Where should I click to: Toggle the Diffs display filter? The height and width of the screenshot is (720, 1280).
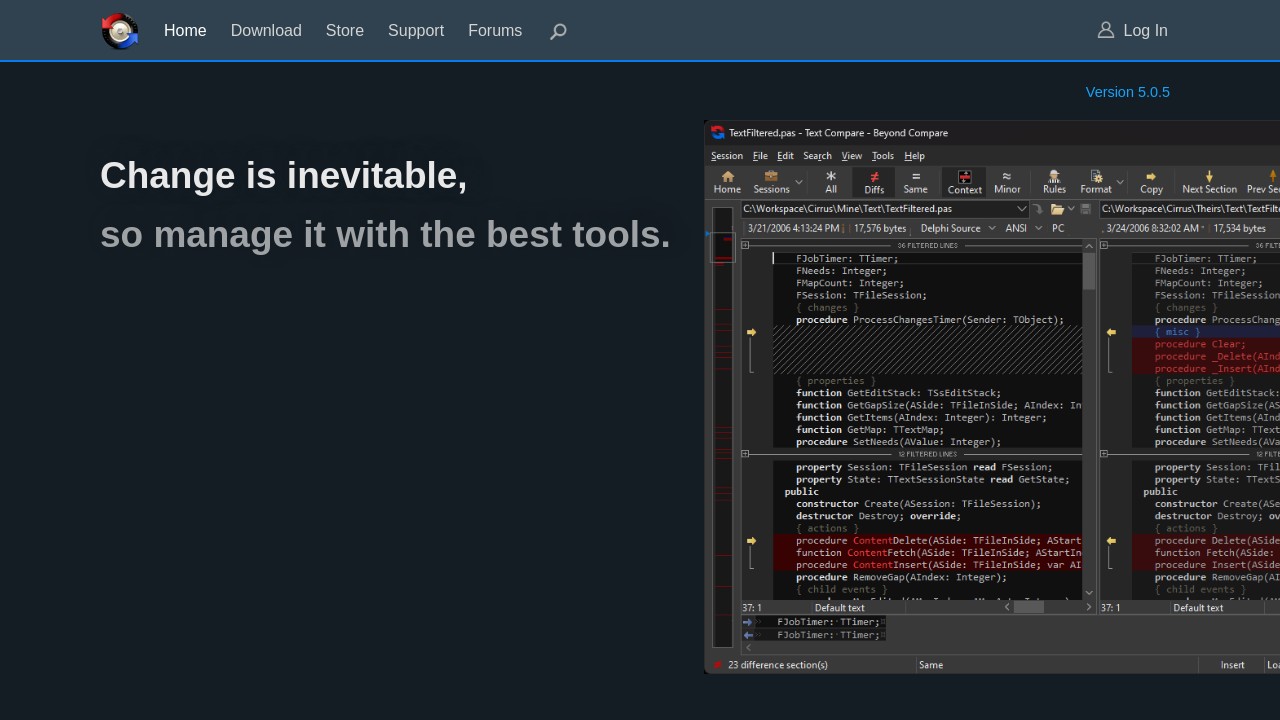[x=874, y=181]
